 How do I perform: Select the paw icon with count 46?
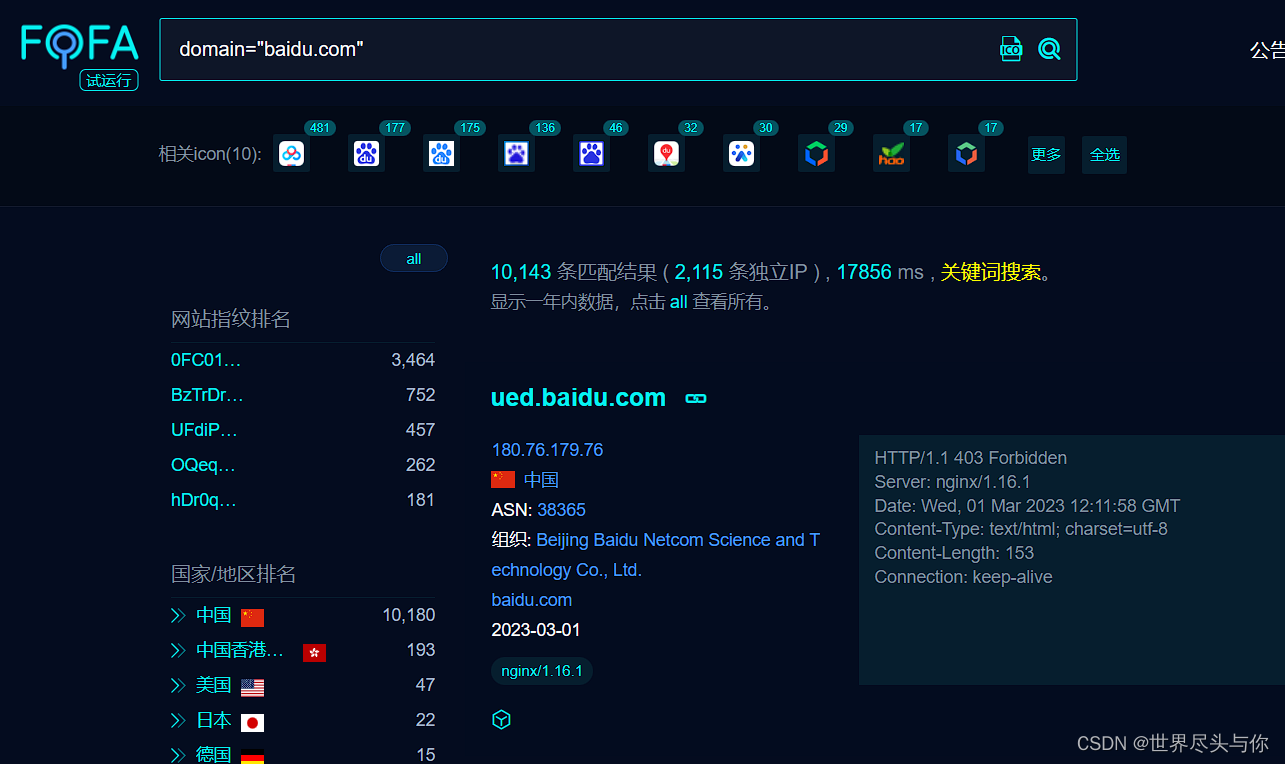(x=591, y=154)
